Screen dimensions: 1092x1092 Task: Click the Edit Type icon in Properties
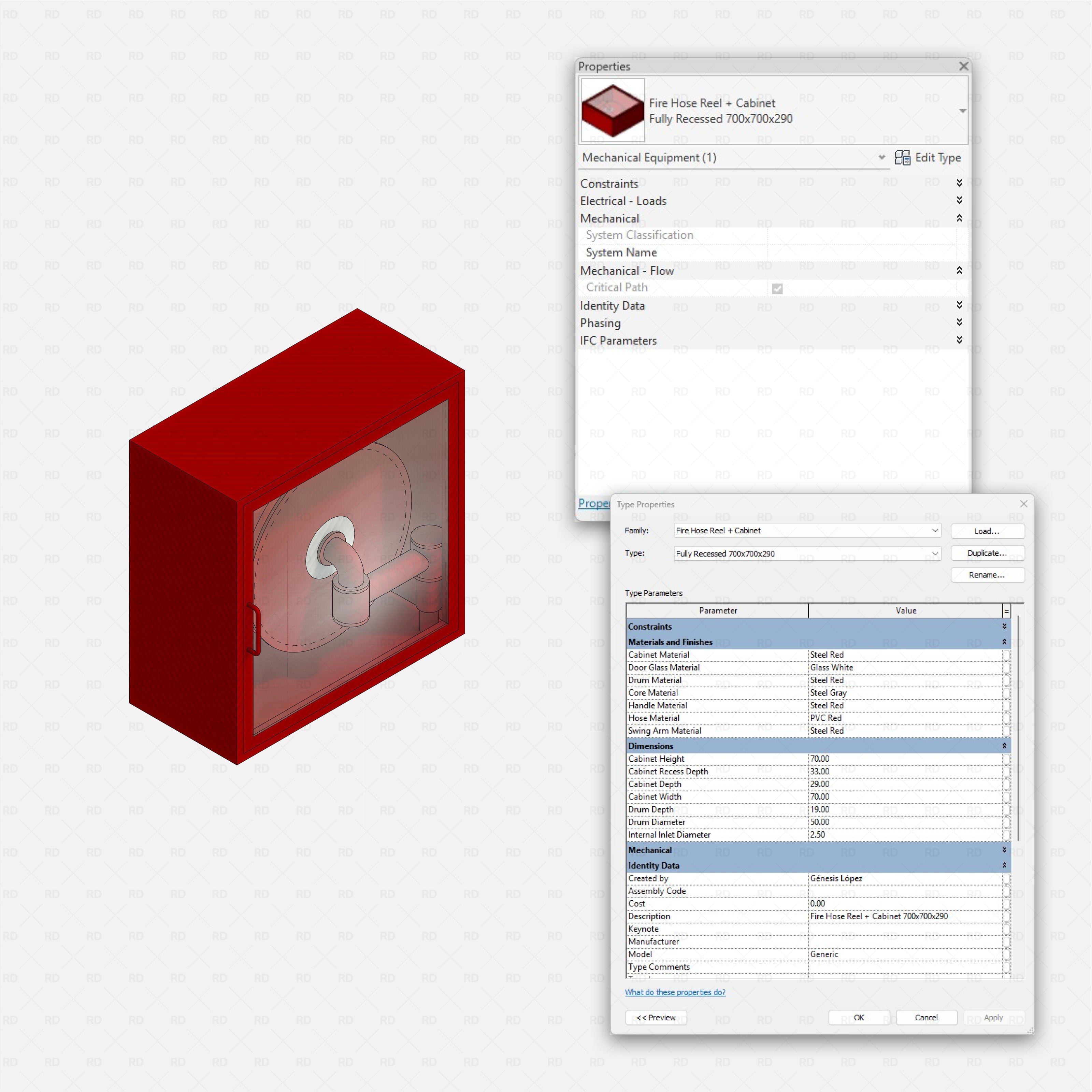click(x=902, y=158)
